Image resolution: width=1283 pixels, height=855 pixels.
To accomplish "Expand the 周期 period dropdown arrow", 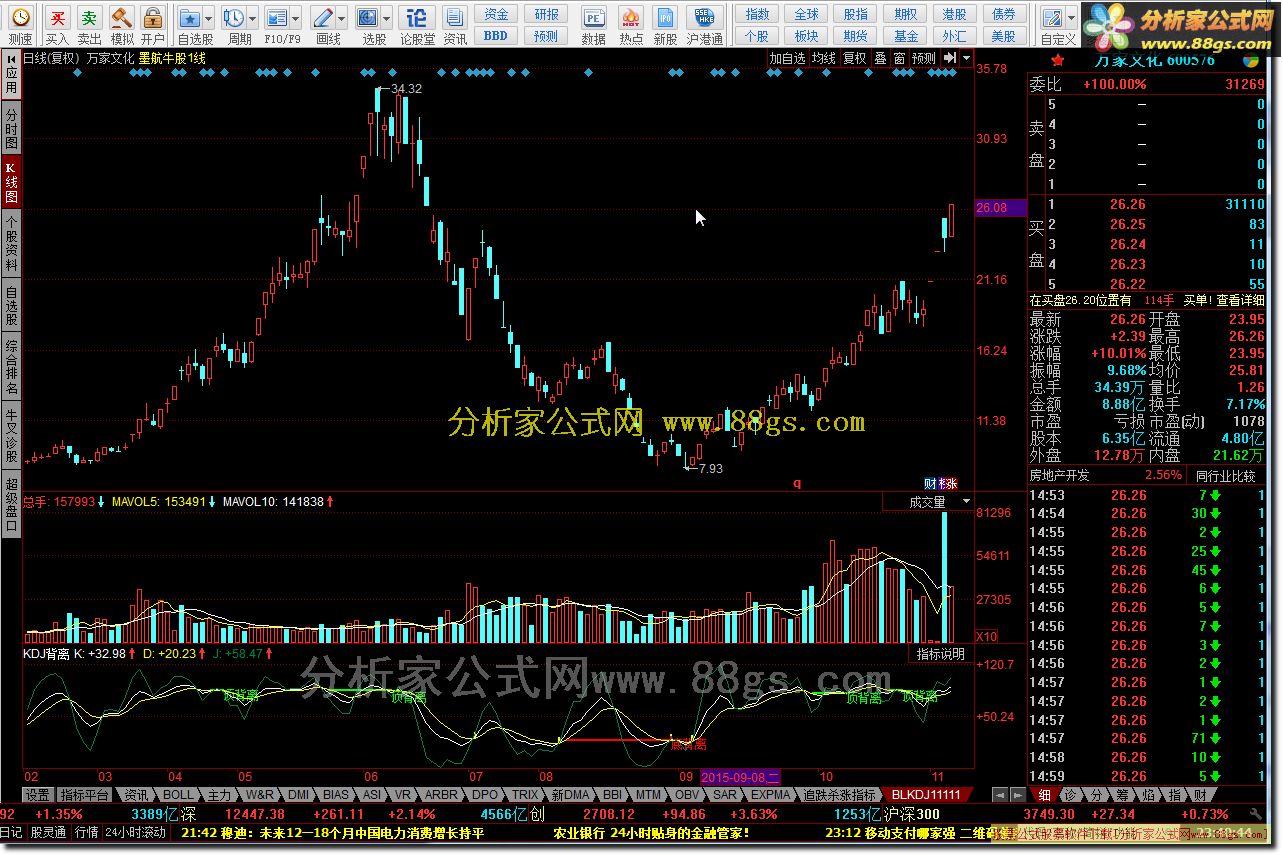I will [x=252, y=18].
